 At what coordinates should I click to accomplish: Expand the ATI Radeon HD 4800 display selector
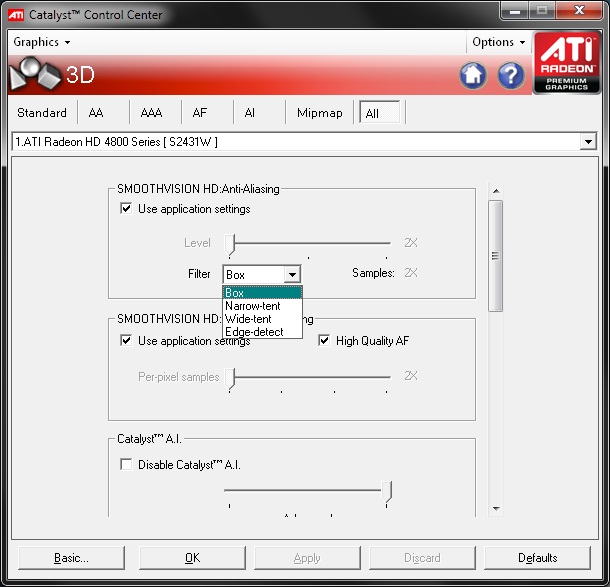tap(588, 142)
